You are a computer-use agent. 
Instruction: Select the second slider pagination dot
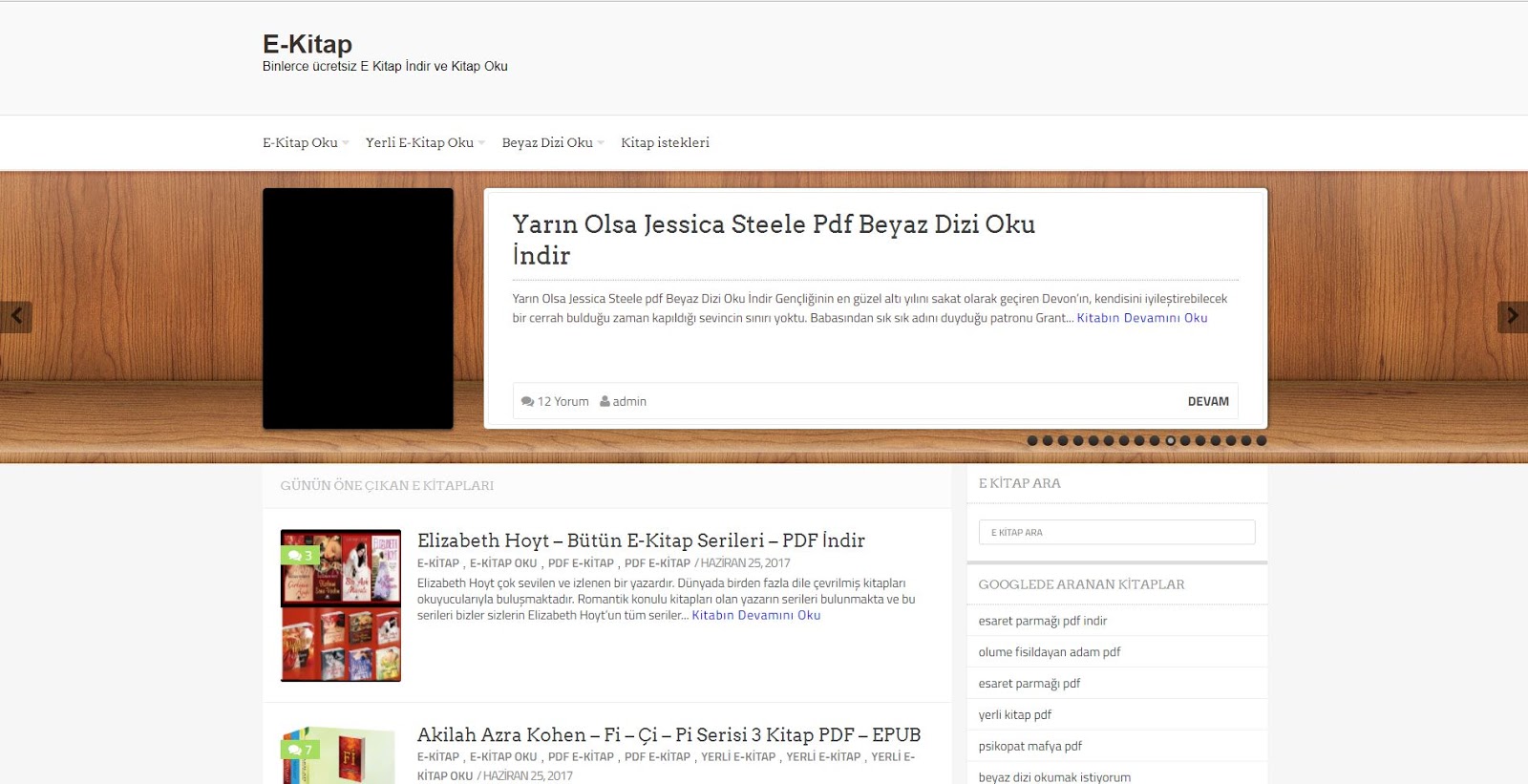click(x=1048, y=441)
